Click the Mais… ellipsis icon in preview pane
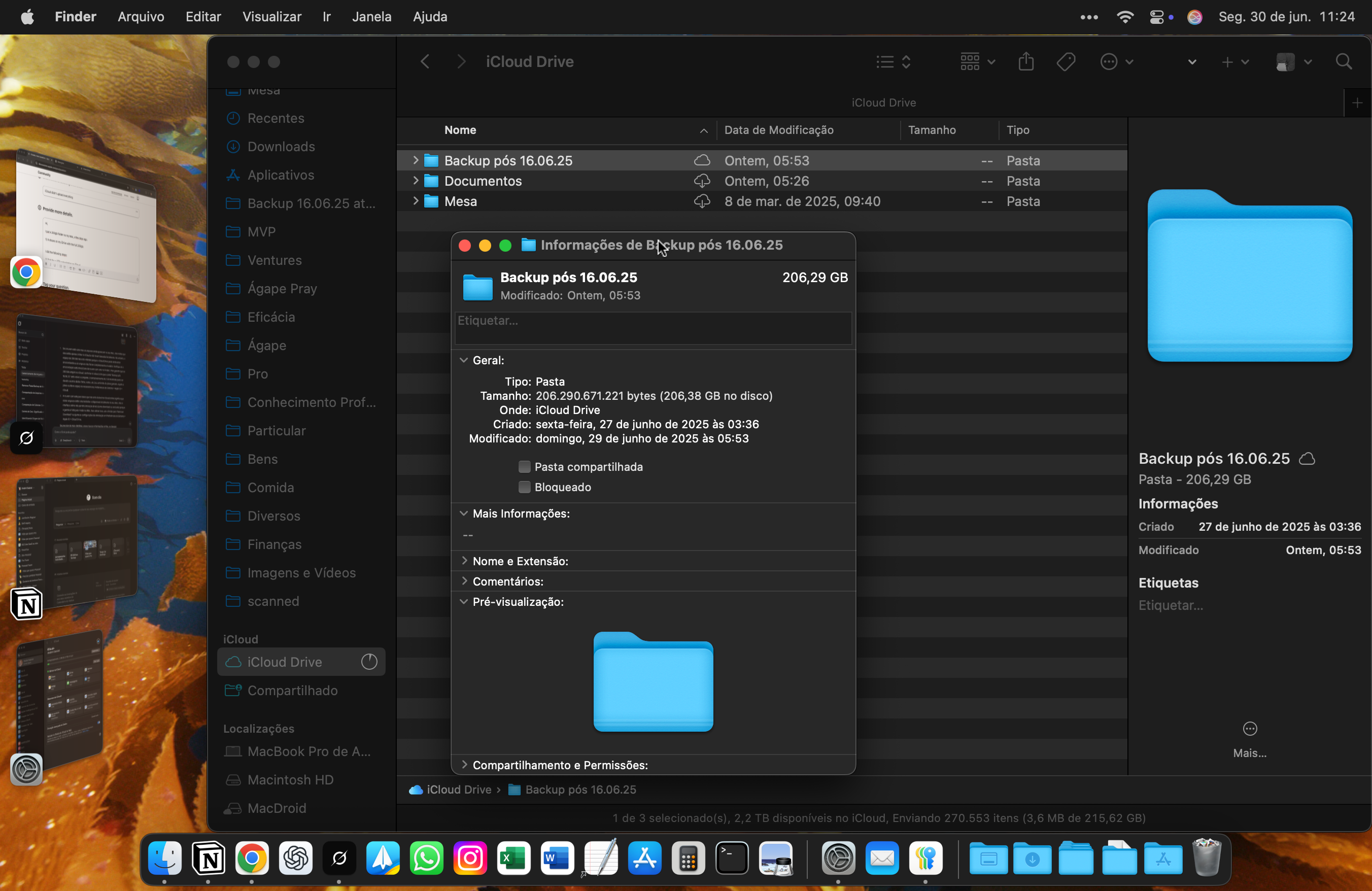1372x891 pixels. click(1249, 729)
